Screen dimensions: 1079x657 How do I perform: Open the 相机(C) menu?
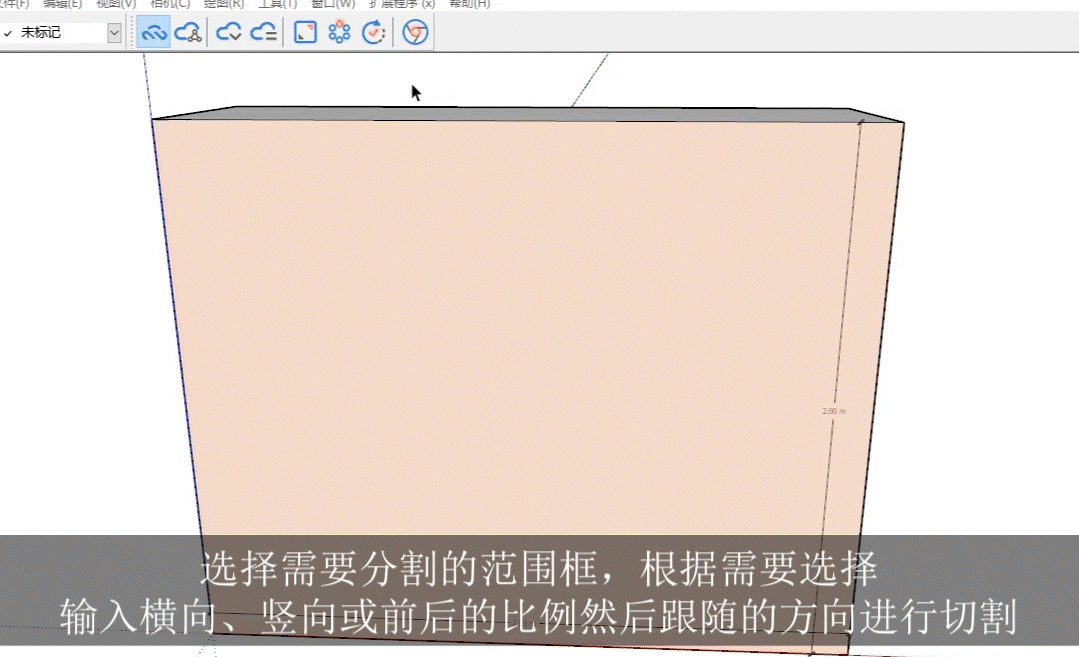[170, 4]
